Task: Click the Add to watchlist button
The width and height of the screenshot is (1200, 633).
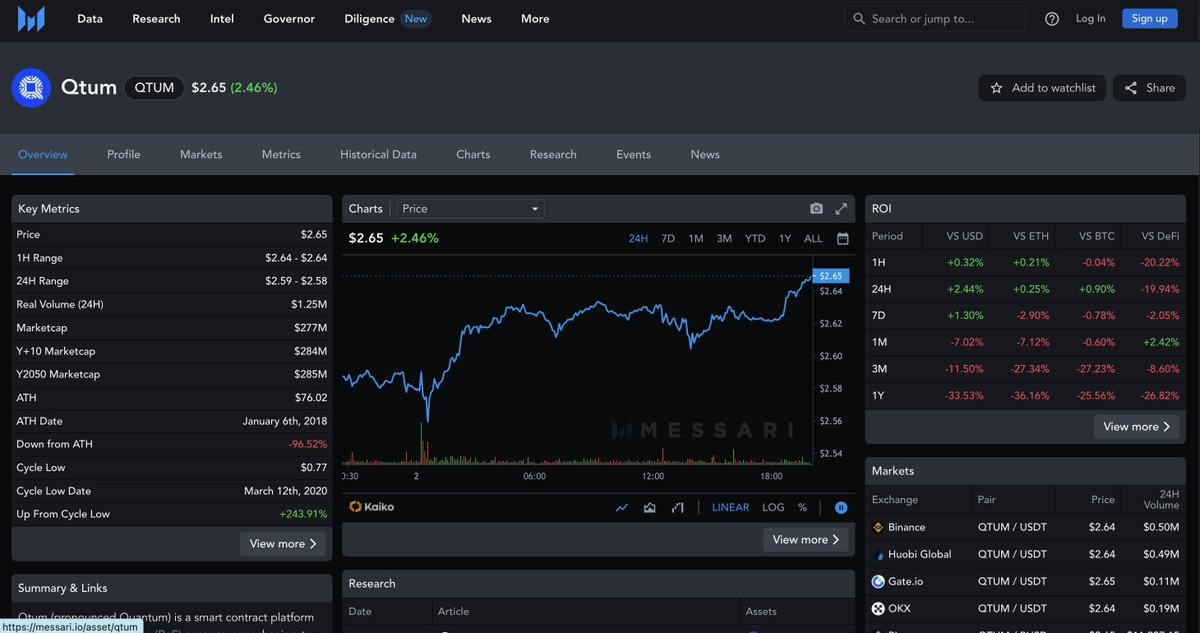Action: coord(1042,88)
